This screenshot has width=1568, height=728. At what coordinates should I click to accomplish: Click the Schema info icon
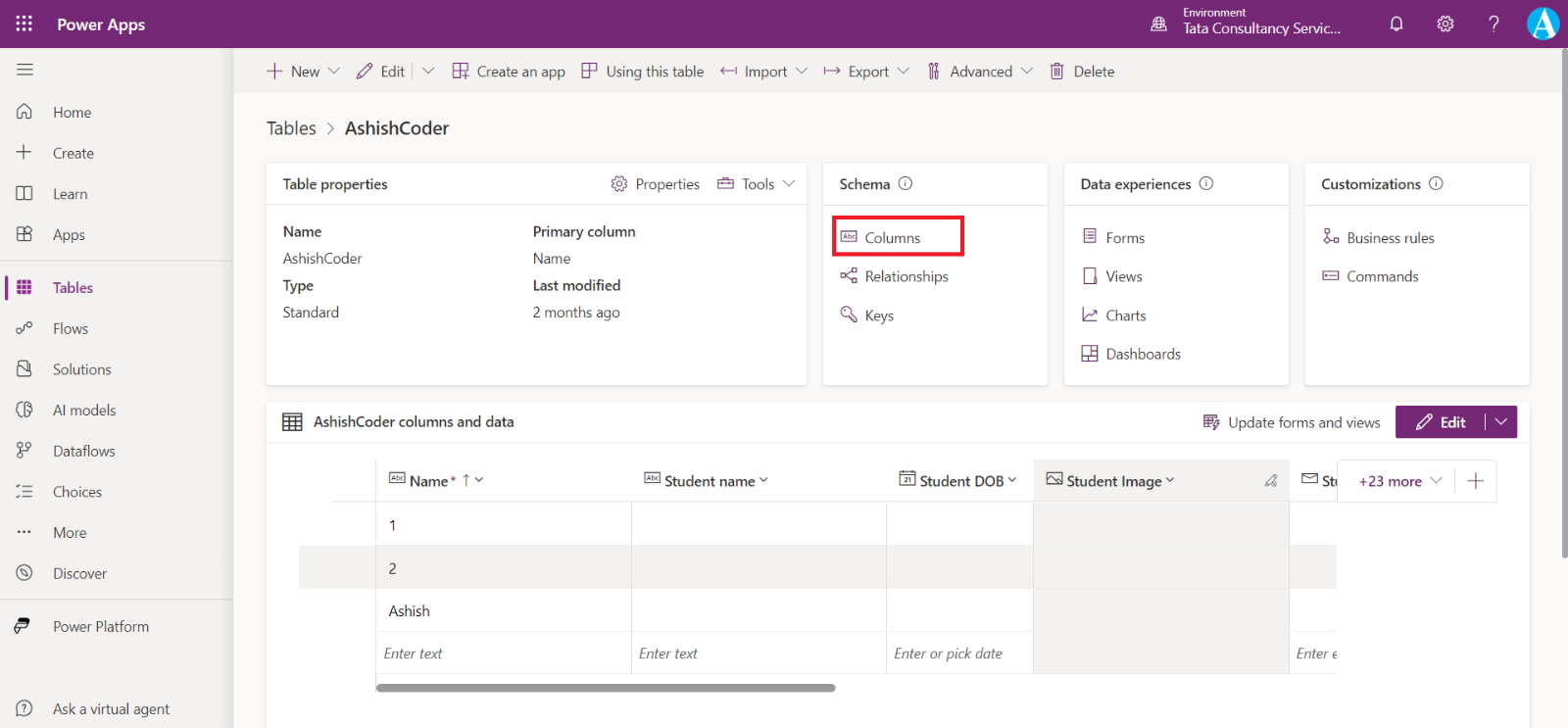point(906,183)
